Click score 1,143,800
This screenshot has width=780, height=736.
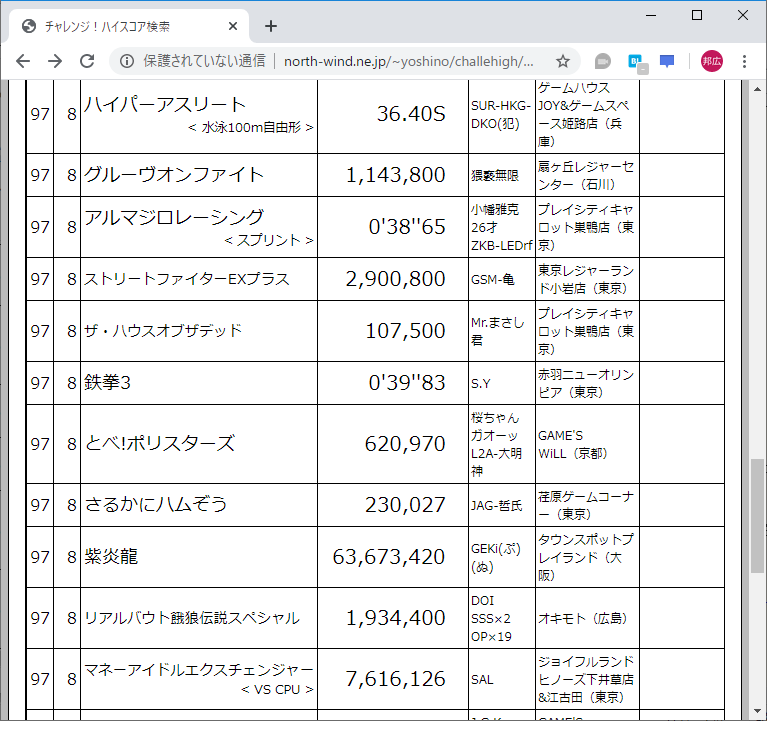coord(395,175)
